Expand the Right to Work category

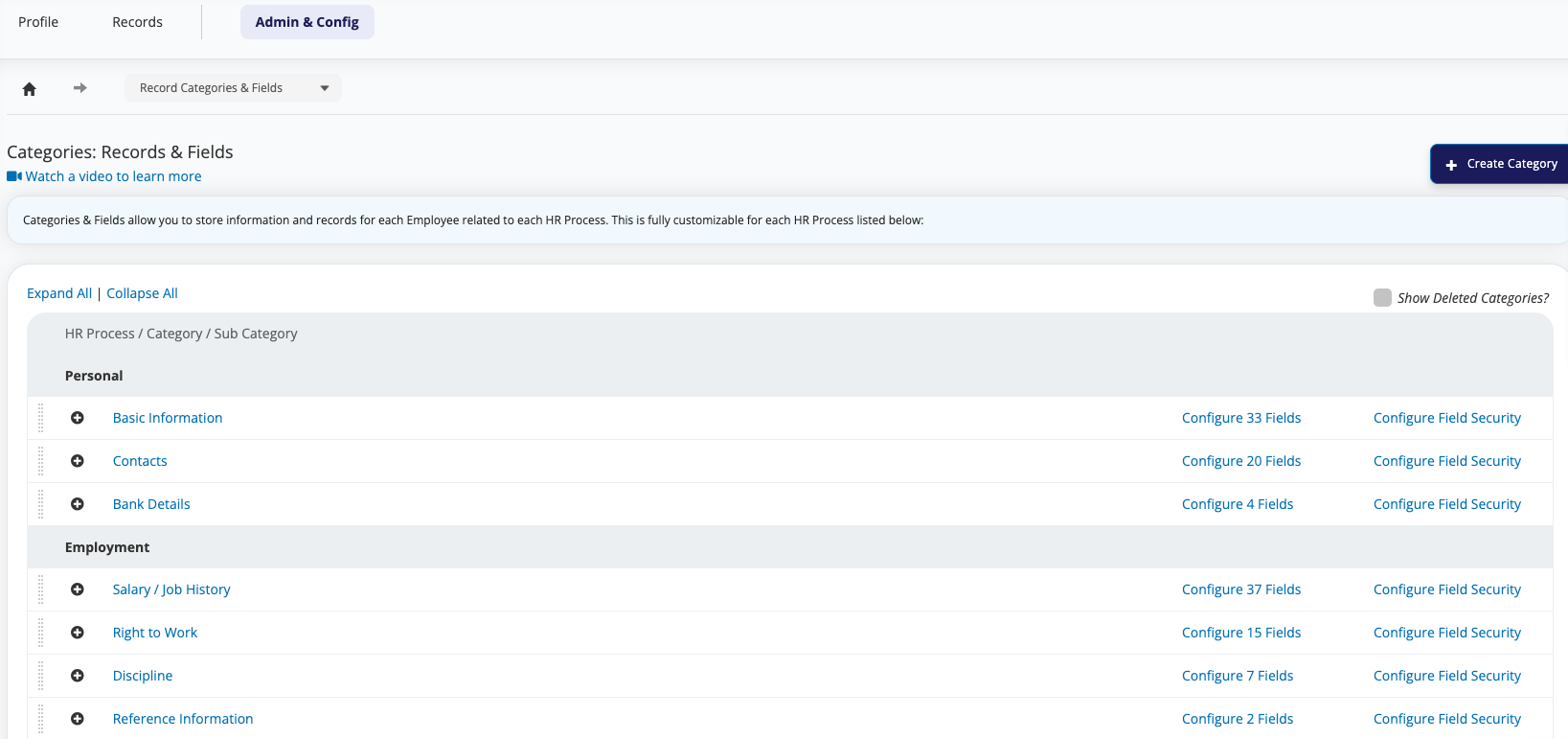(78, 633)
